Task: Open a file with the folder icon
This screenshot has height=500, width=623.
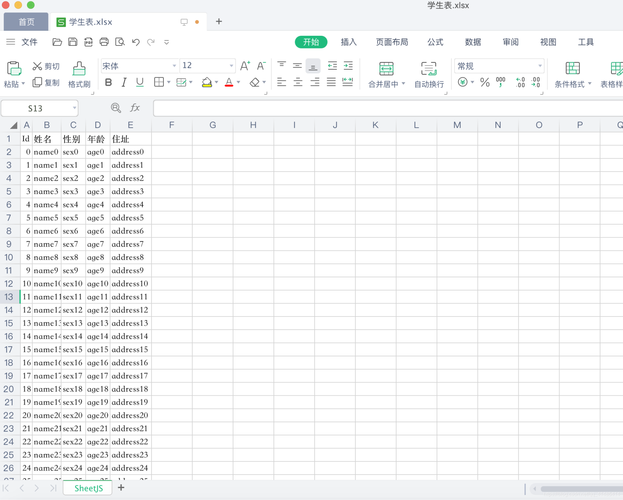Action: [57, 42]
